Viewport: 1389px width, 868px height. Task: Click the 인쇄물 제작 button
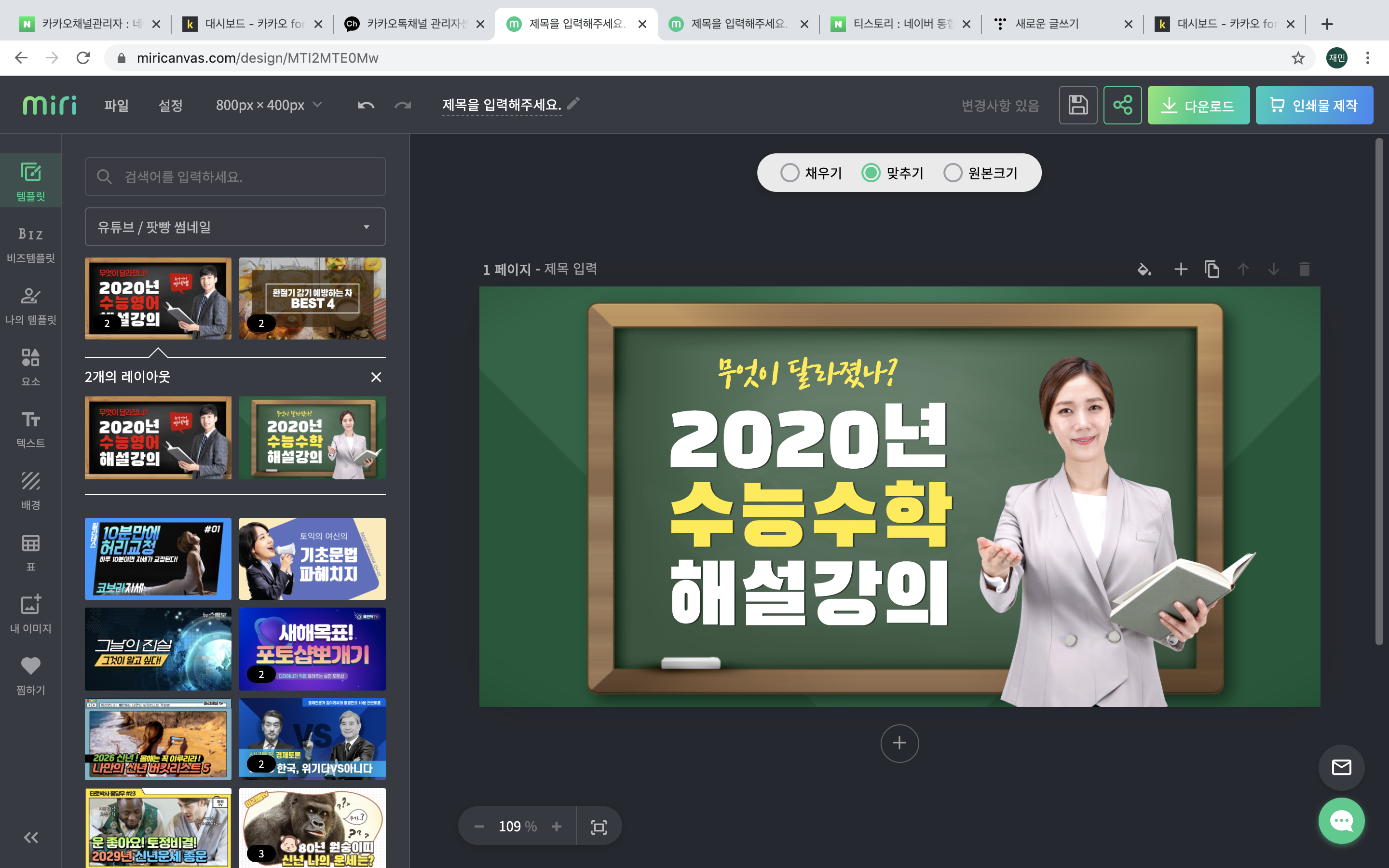[x=1314, y=105]
